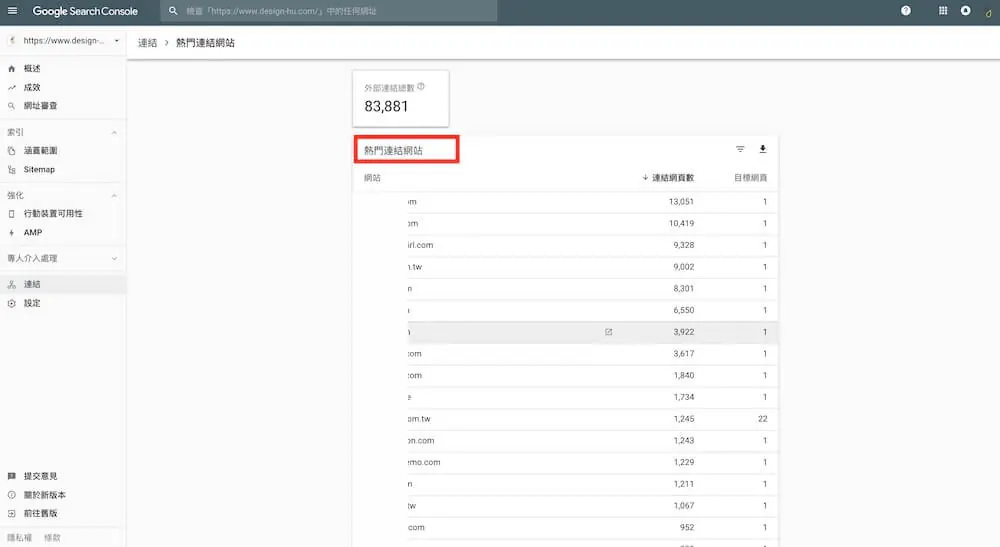Click 提交意見 feedback link

40,476
